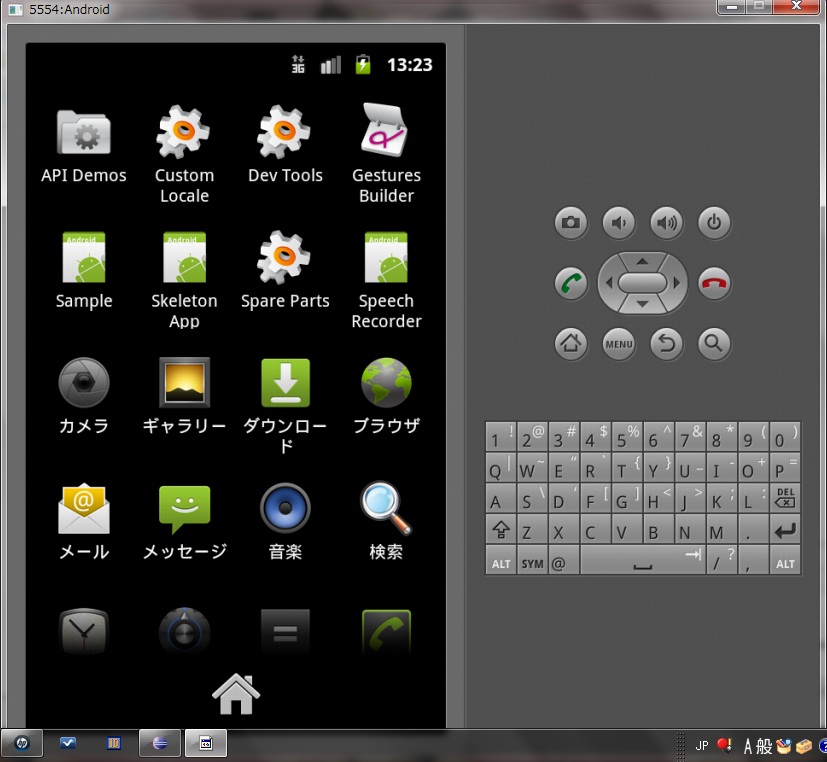
Task: Click the period key on the emulator keyboard
Action: coord(753,529)
